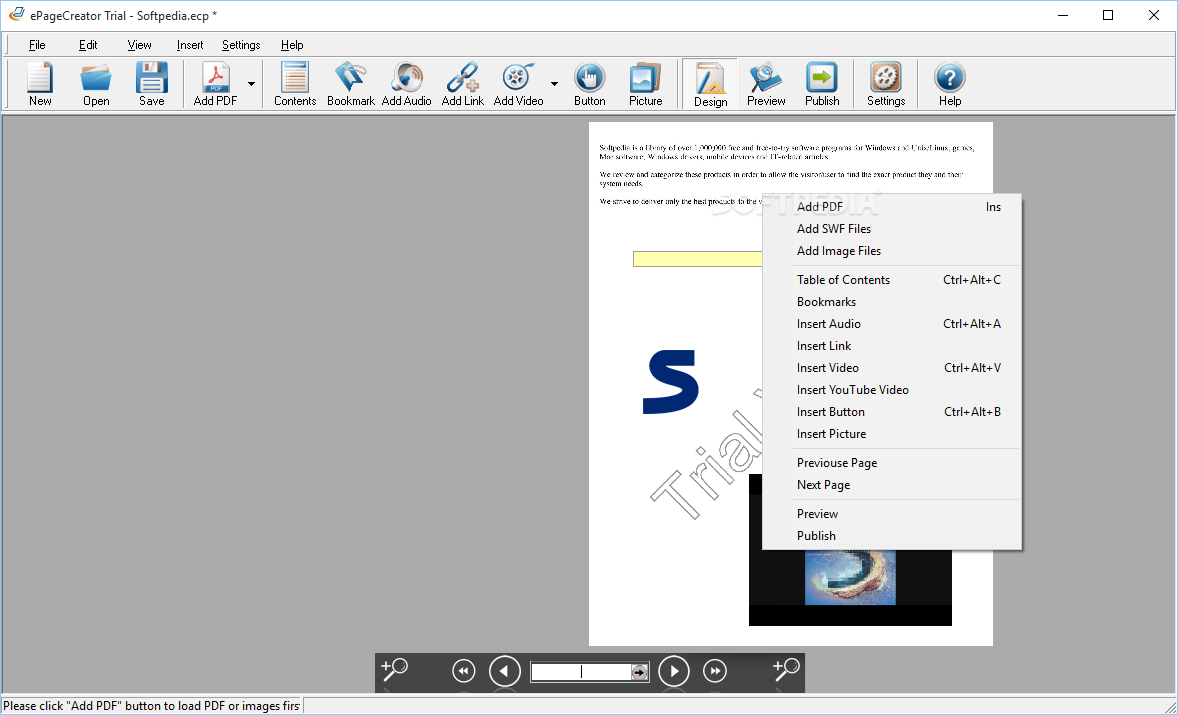Click the New document toolbar icon
Viewport: 1178px width, 715px height.
40,84
